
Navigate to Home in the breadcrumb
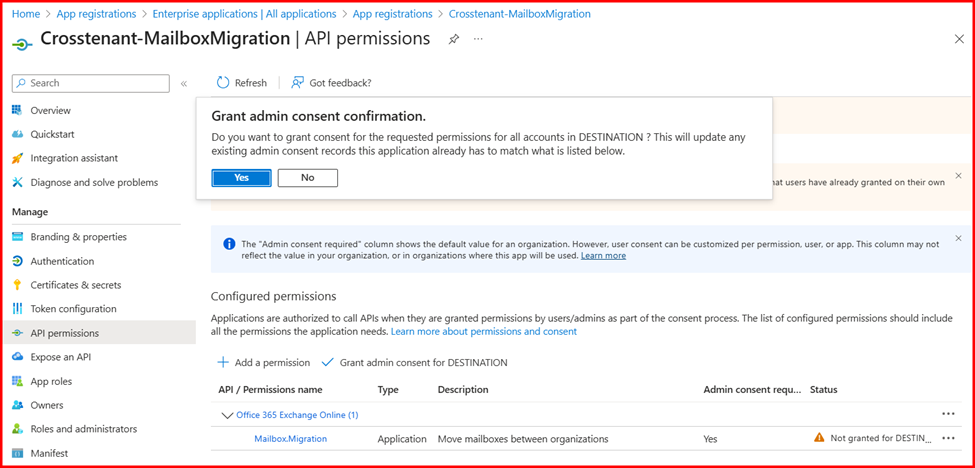point(26,14)
